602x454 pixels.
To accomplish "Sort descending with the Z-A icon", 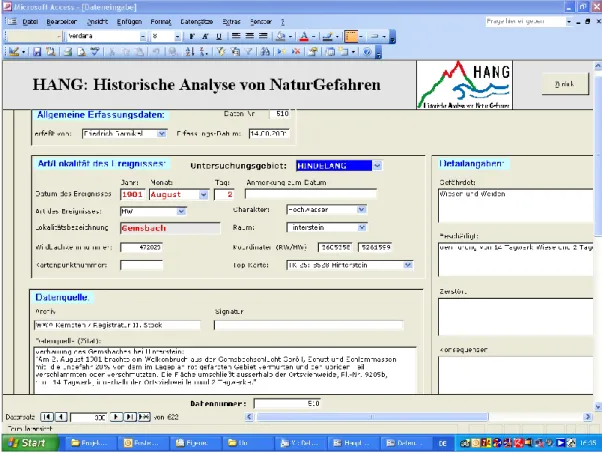I will [203, 51].
